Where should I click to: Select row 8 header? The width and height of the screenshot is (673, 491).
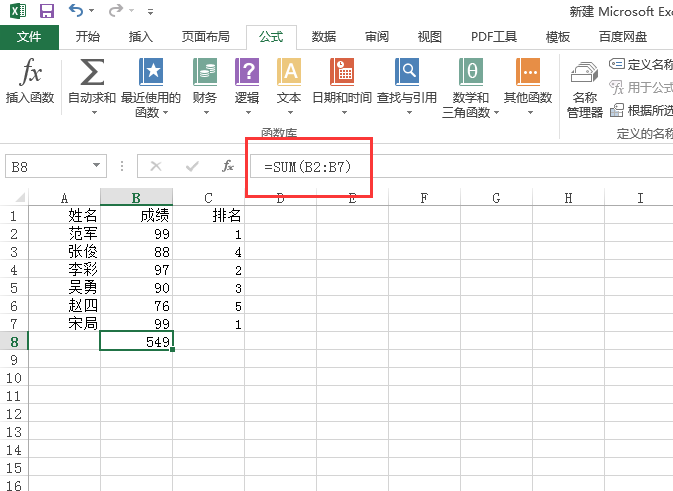point(14,342)
